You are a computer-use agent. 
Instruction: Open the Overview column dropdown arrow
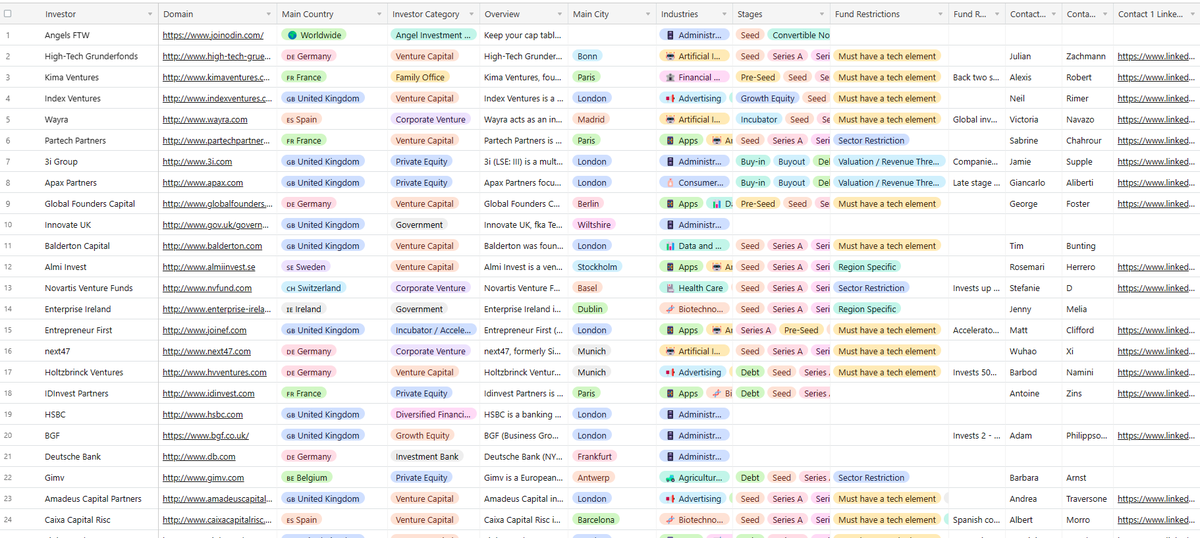click(560, 14)
